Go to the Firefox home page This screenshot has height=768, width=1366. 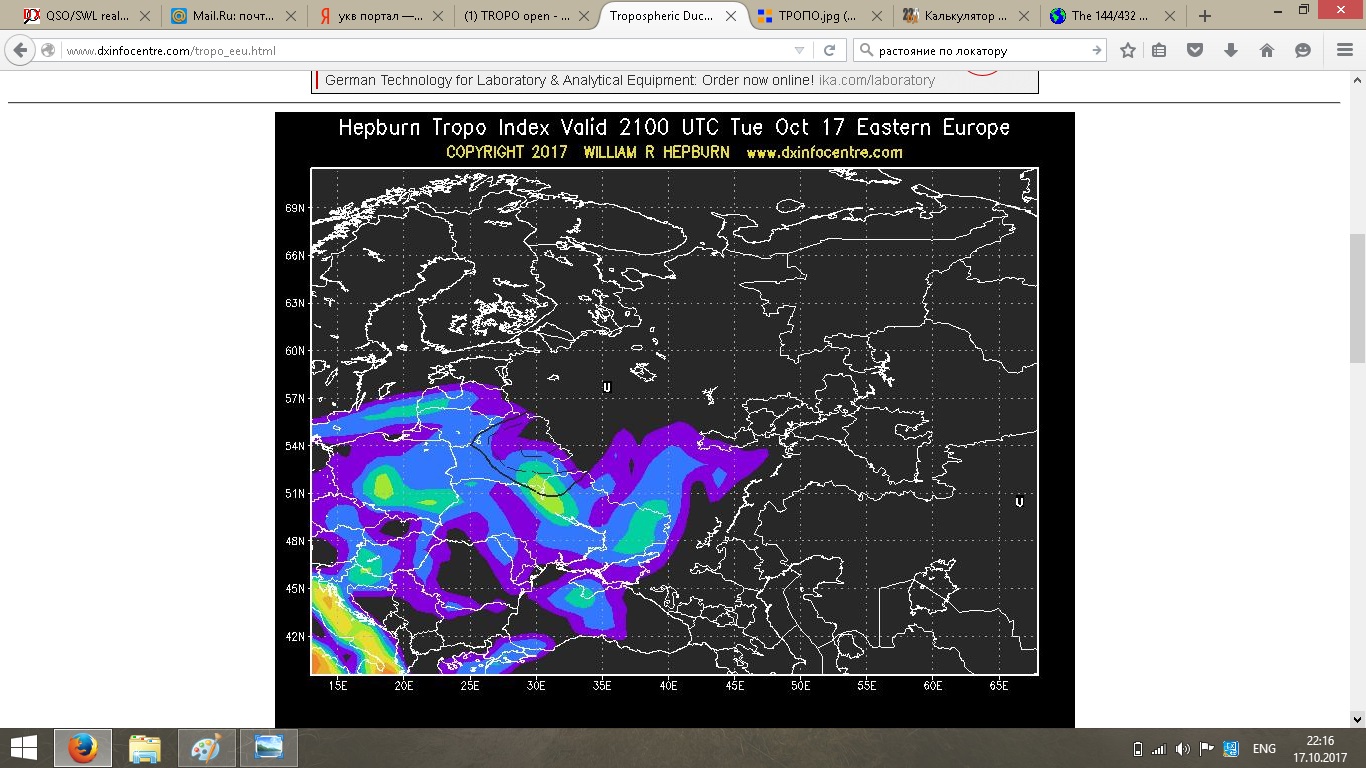pyautogui.click(x=1267, y=51)
